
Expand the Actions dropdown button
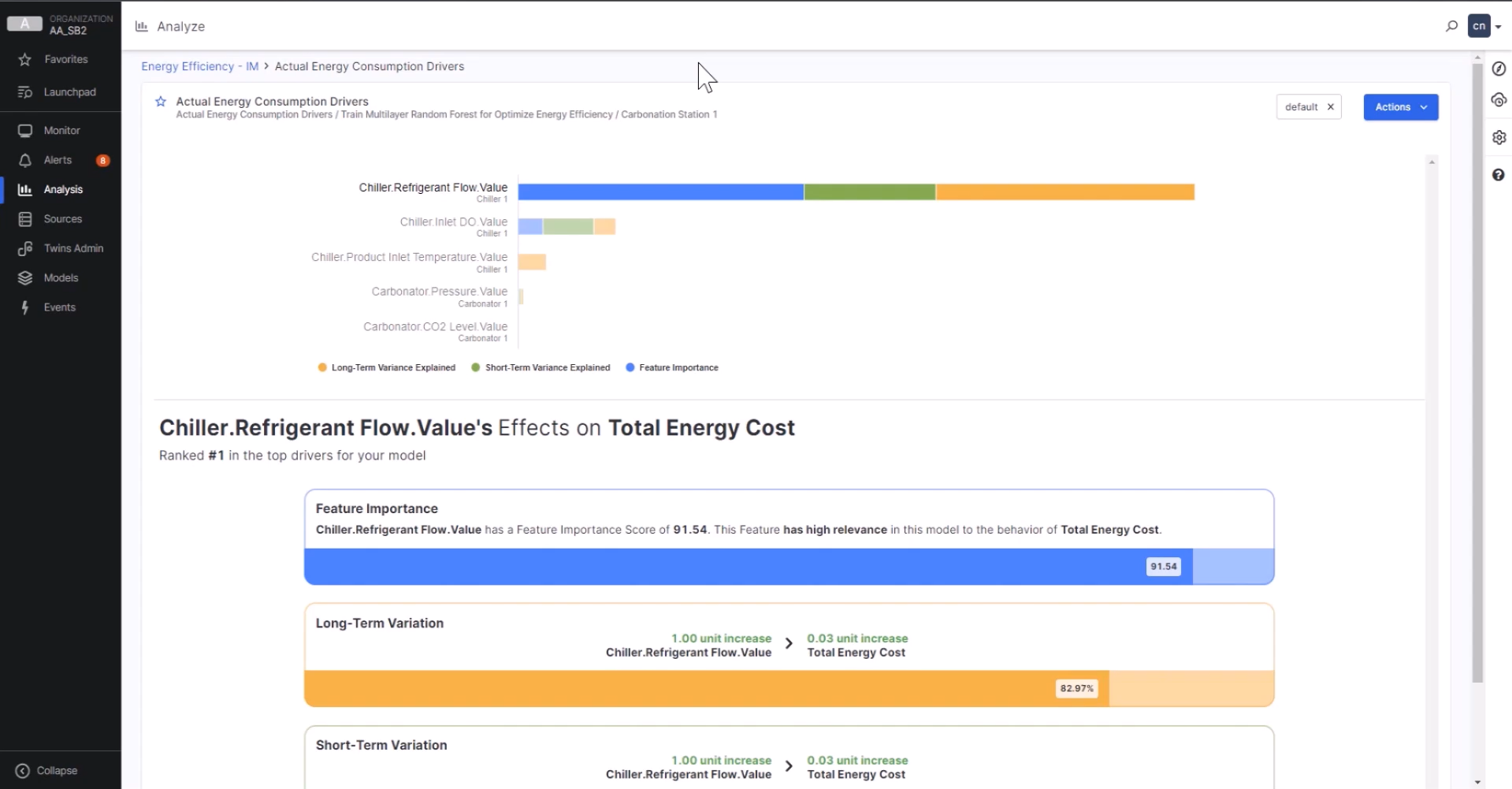point(1400,107)
